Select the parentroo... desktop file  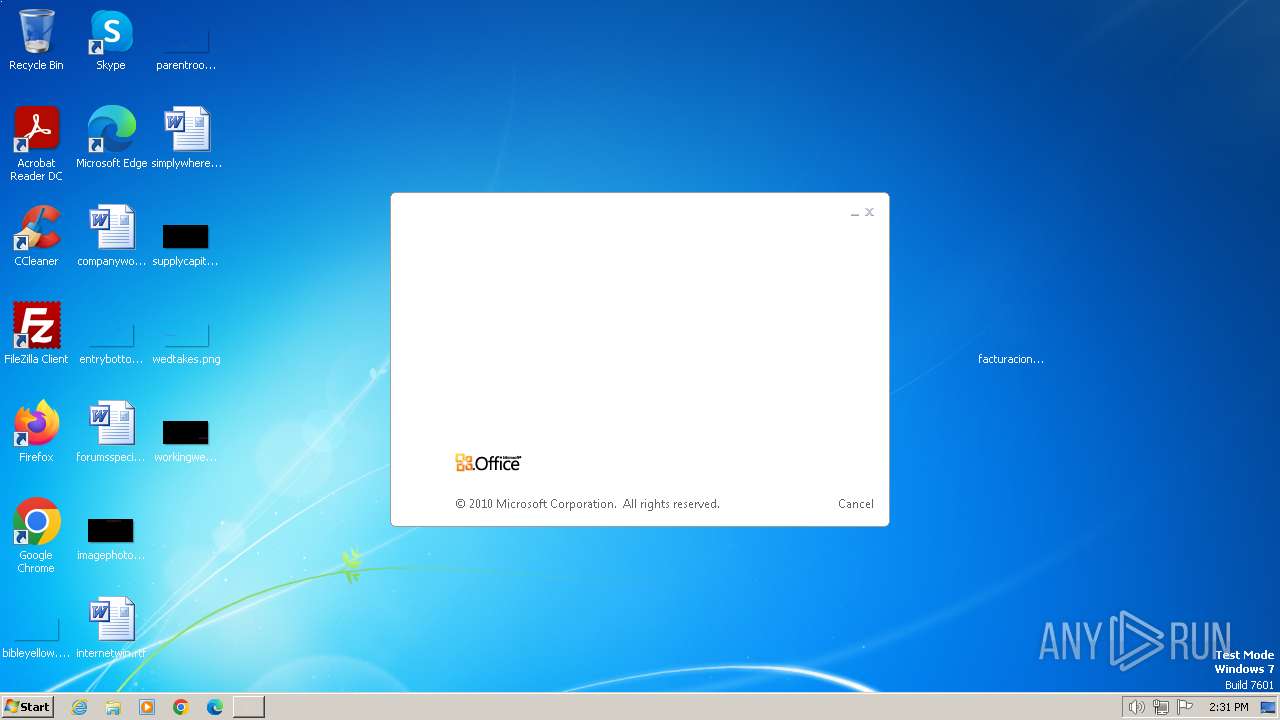click(x=186, y=41)
